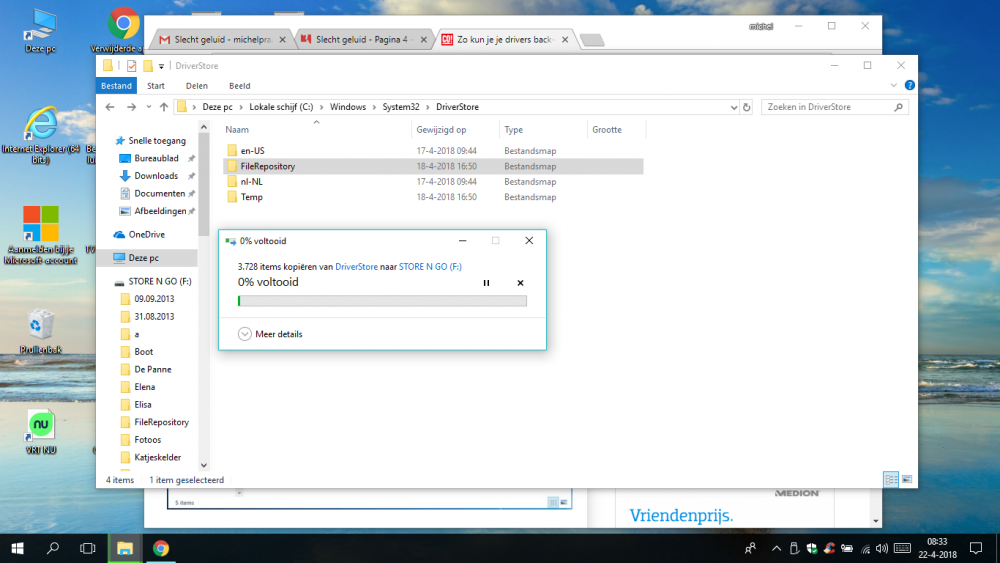Image resolution: width=1000 pixels, height=563 pixels.
Task: Pause the copy operation
Action: pyautogui.click(x=486, y=283)
